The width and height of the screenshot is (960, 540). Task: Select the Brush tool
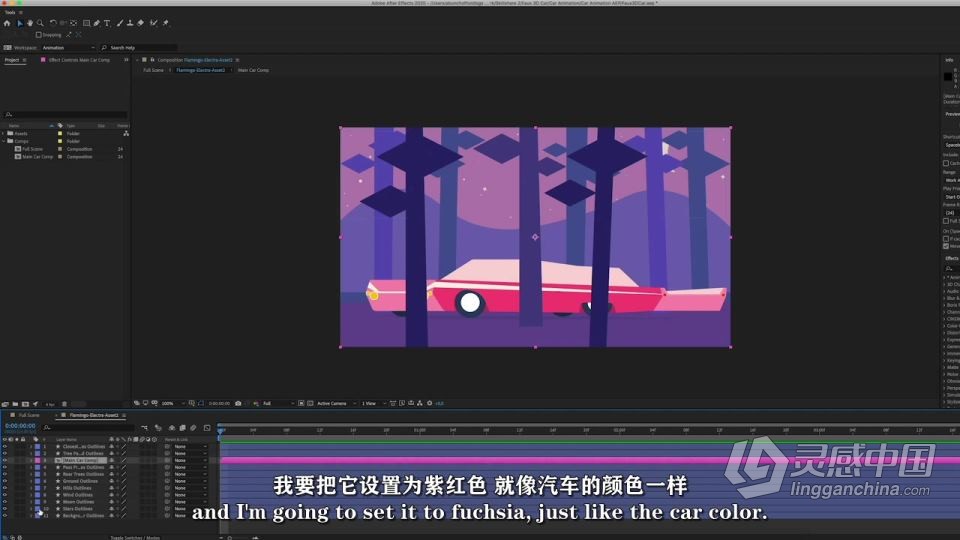coord(119,23)
